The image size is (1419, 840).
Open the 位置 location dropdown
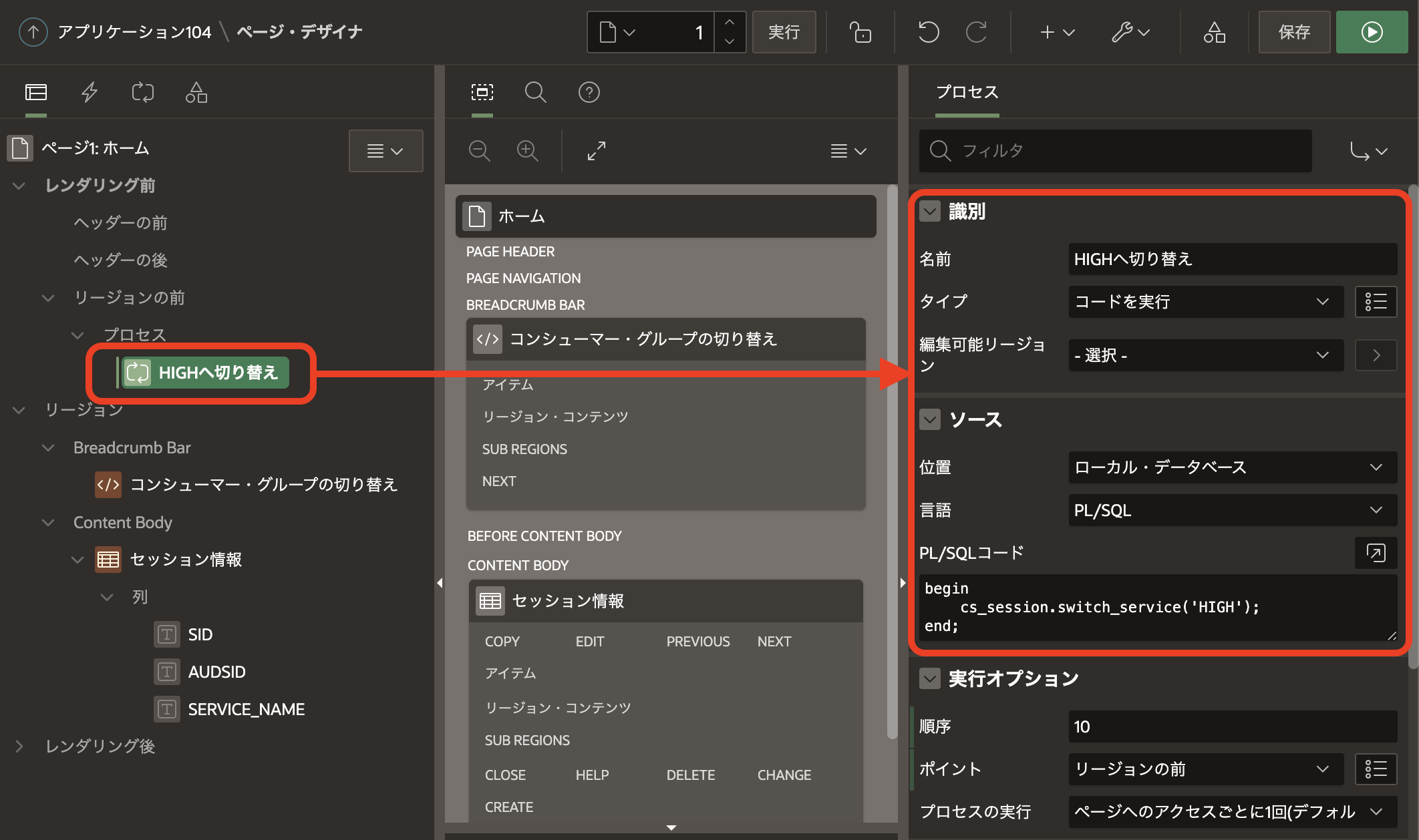tap(1233, 467)
